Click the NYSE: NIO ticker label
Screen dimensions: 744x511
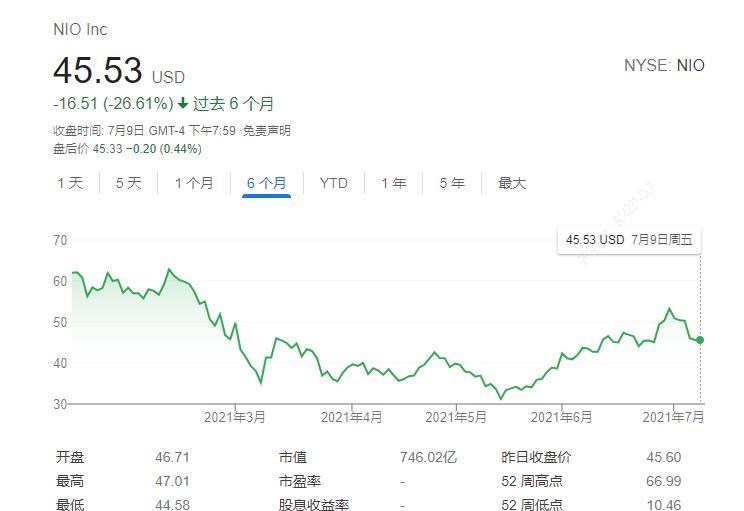[x=664, y=65]
